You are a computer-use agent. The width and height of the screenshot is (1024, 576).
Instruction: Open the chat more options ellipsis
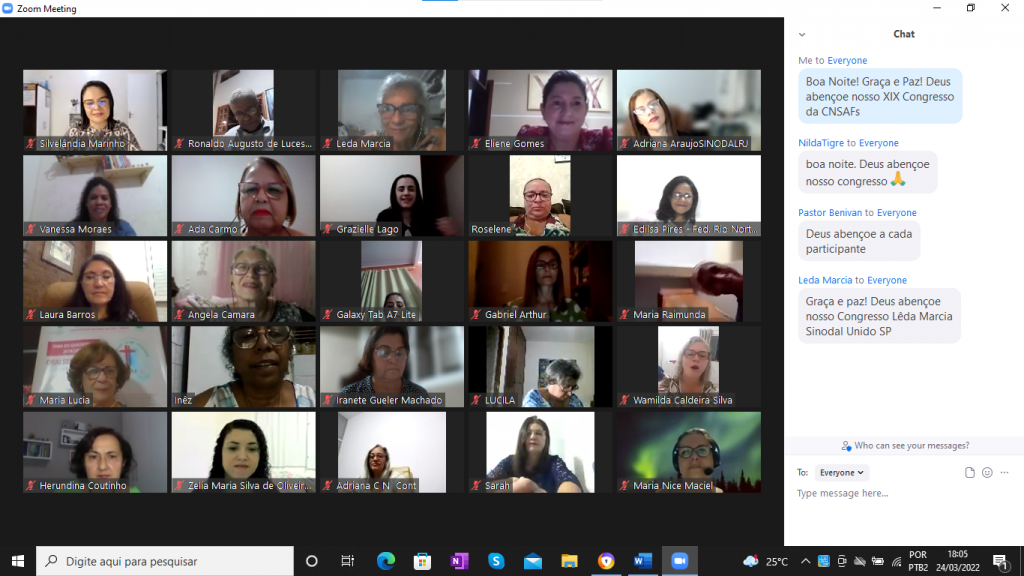point(1005,473)
